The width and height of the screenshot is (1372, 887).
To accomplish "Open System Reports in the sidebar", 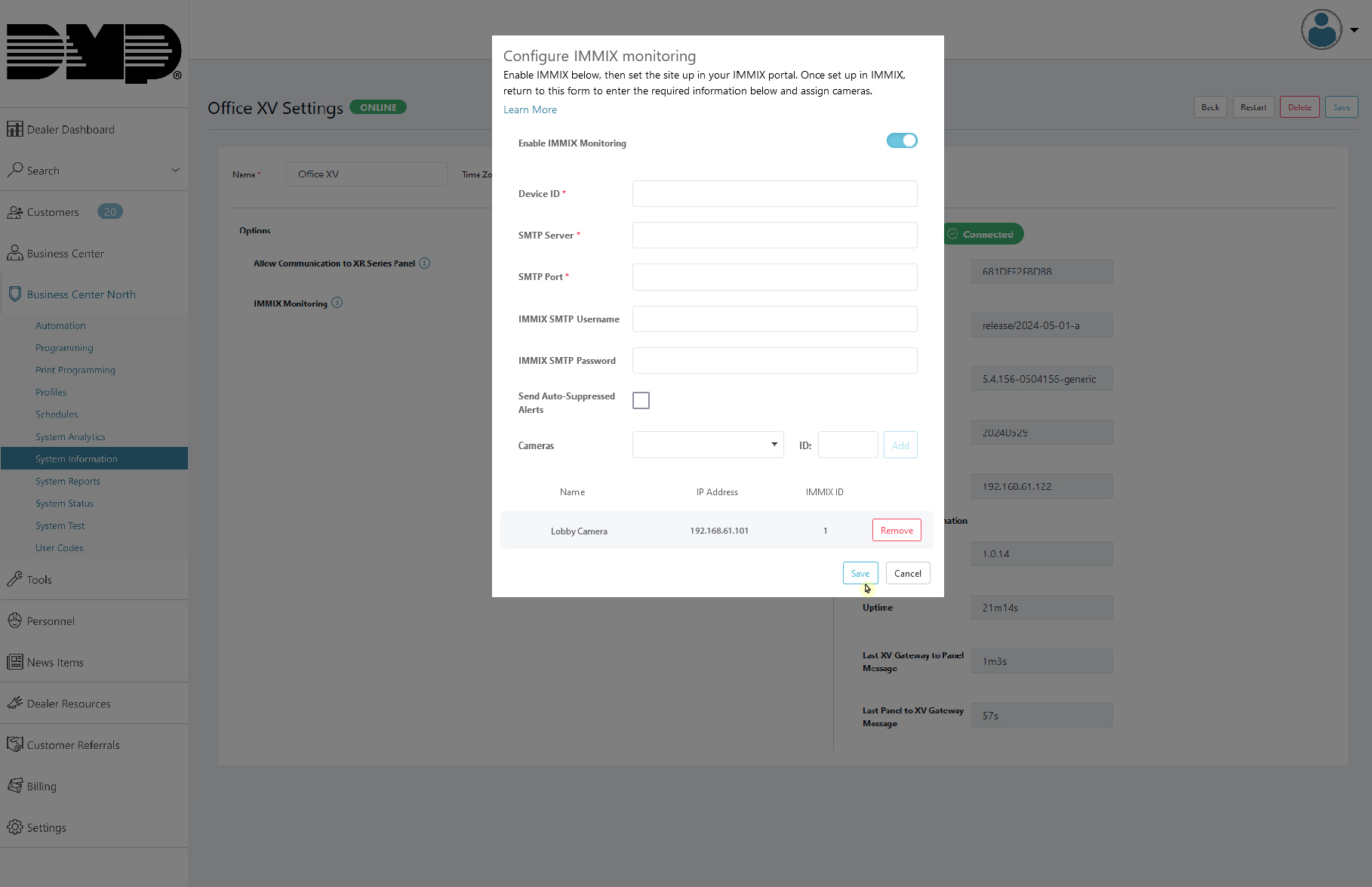I will [68, 481].
